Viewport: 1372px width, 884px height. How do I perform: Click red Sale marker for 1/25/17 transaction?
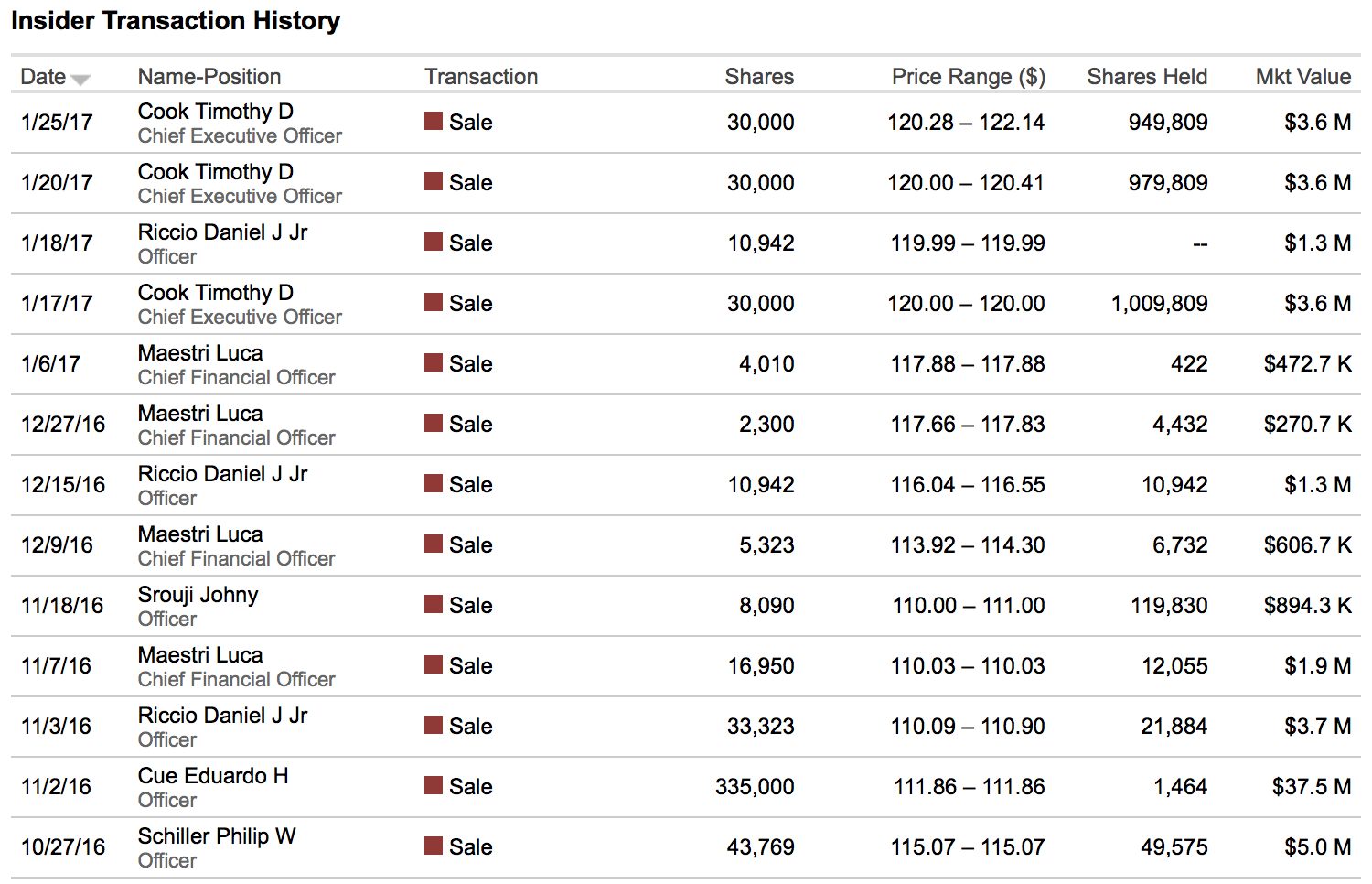(434, 121)
